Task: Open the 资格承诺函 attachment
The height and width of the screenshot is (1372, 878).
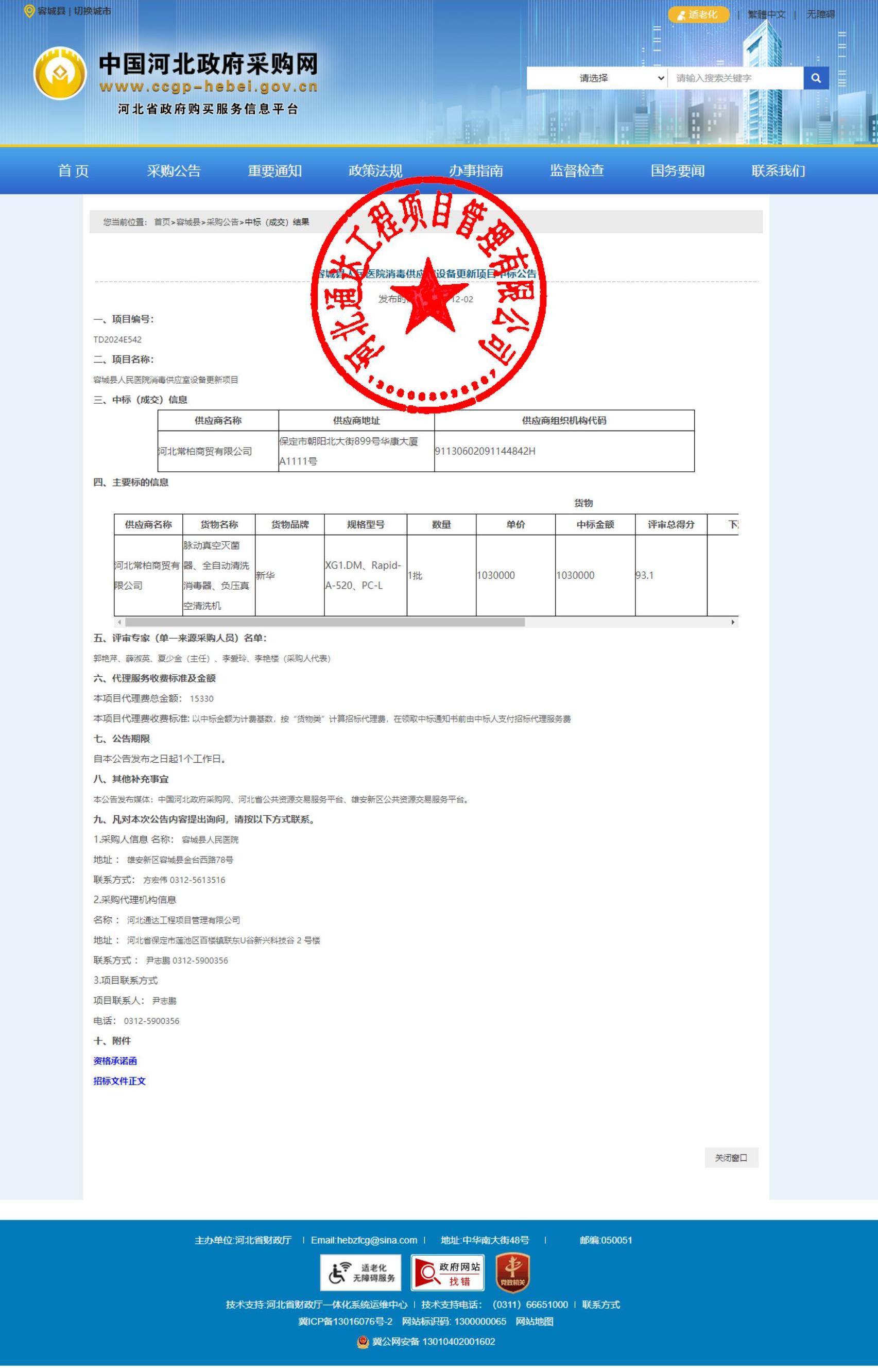Action: pos(115,1060)
